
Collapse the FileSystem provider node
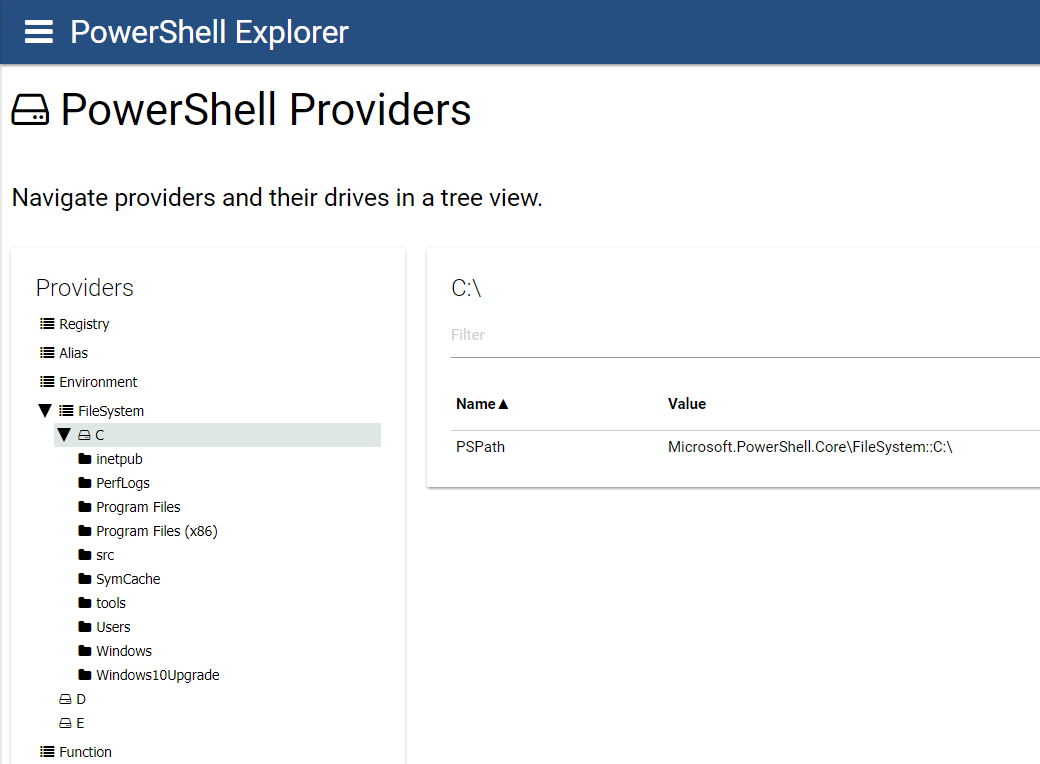pos(45,411)
